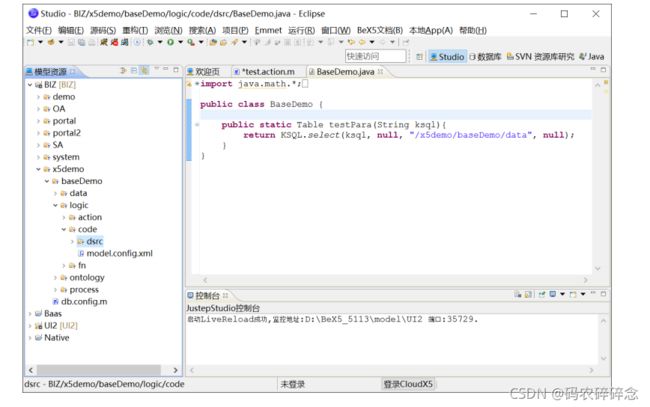Expand the ontology folder
This screenshot has height=407, width=650.
click(55, 278)
